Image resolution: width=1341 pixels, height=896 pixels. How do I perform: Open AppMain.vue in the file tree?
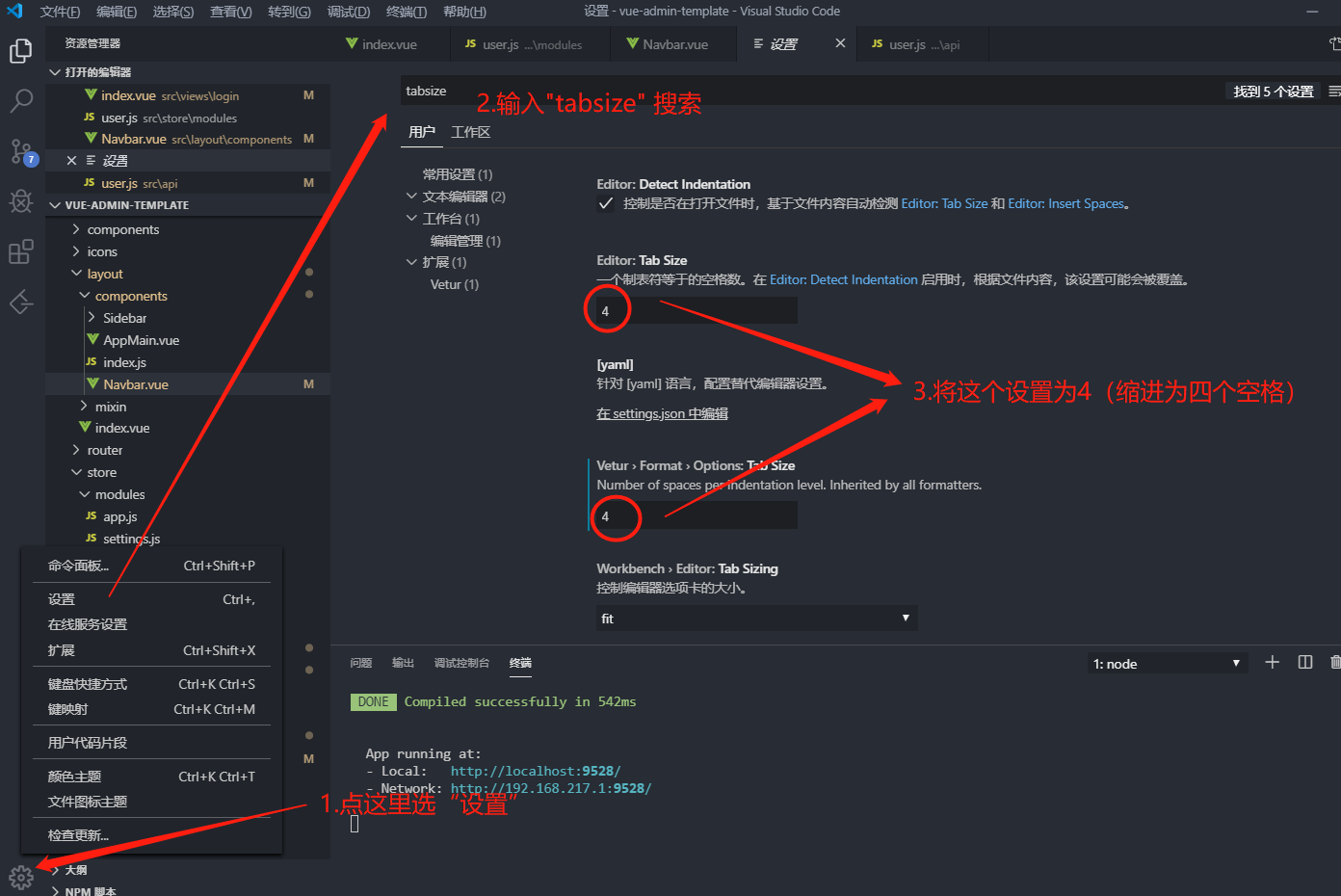coord(141,340)
